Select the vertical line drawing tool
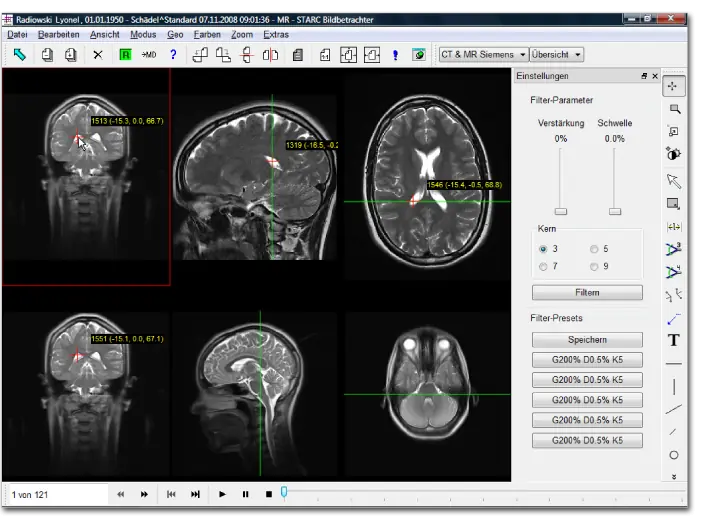 (673, 386)
